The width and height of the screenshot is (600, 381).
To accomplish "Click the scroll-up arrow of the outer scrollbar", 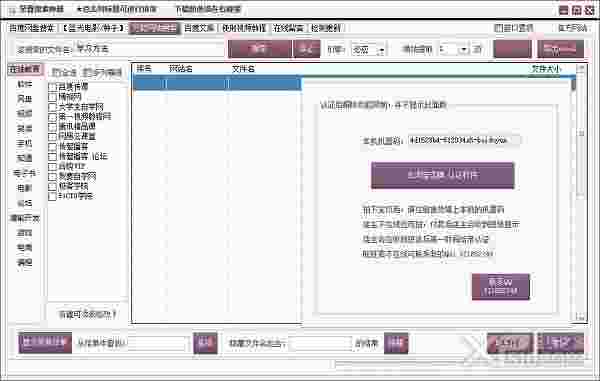I will coord(582,68).
